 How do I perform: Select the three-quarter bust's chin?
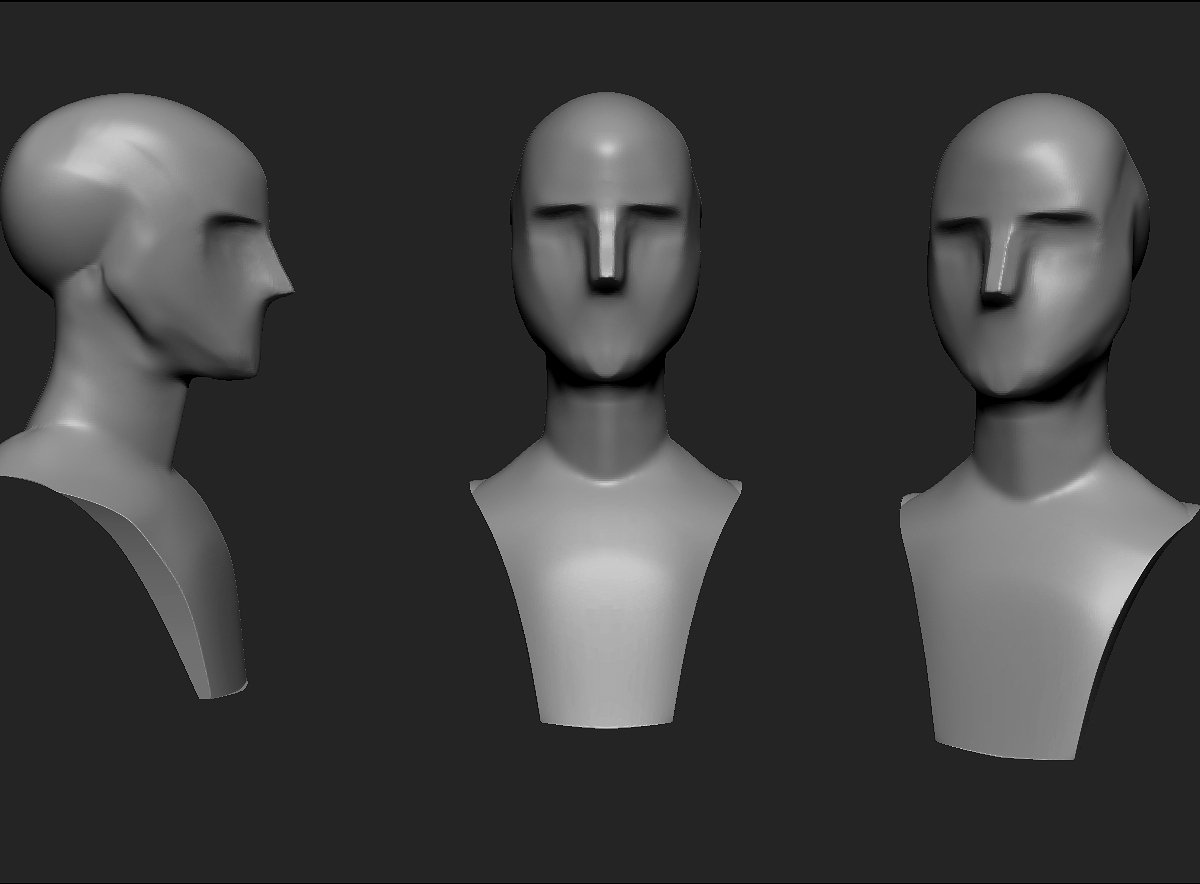[1008, 380]
